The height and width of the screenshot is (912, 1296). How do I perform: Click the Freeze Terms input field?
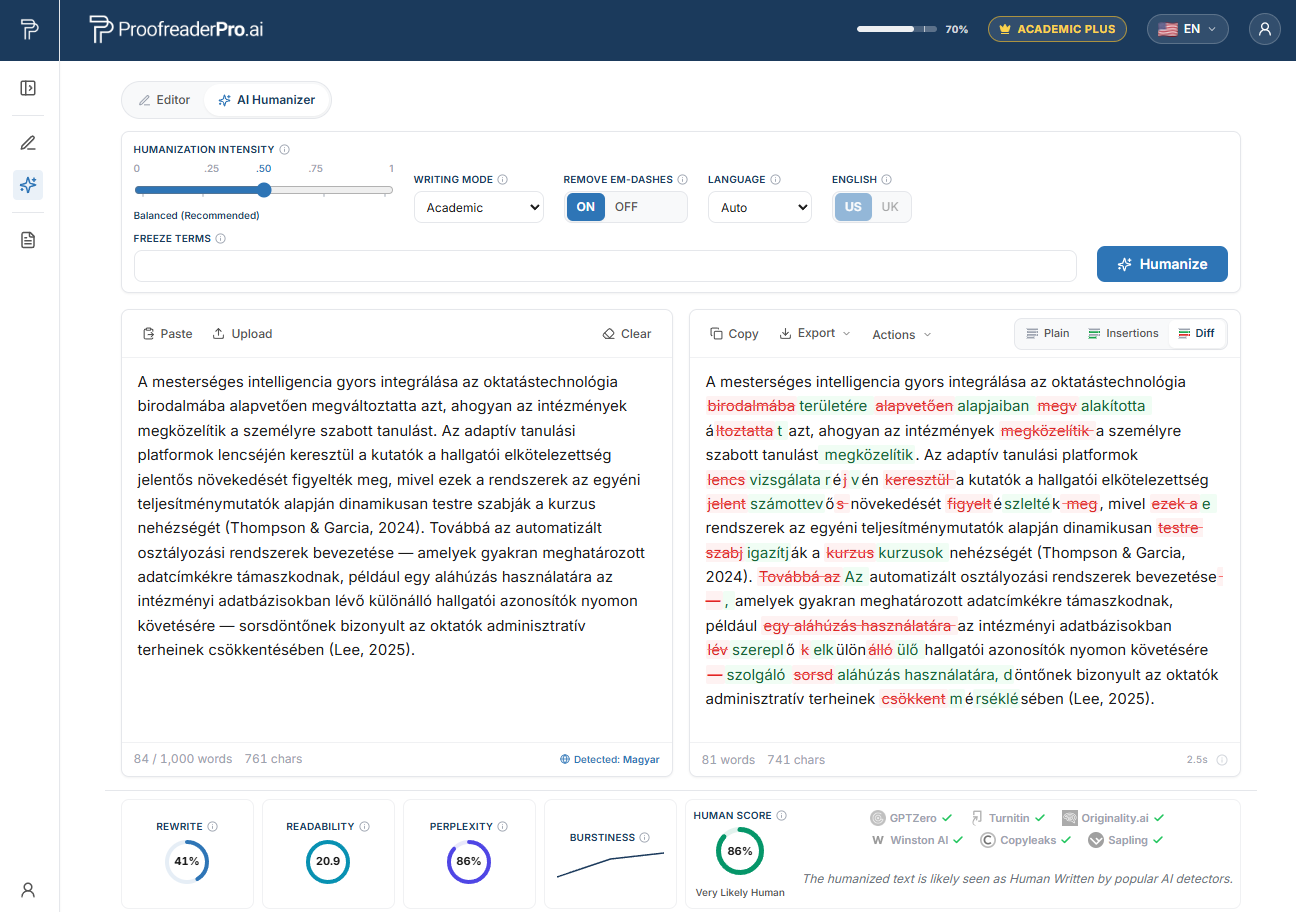coord(605,265)
